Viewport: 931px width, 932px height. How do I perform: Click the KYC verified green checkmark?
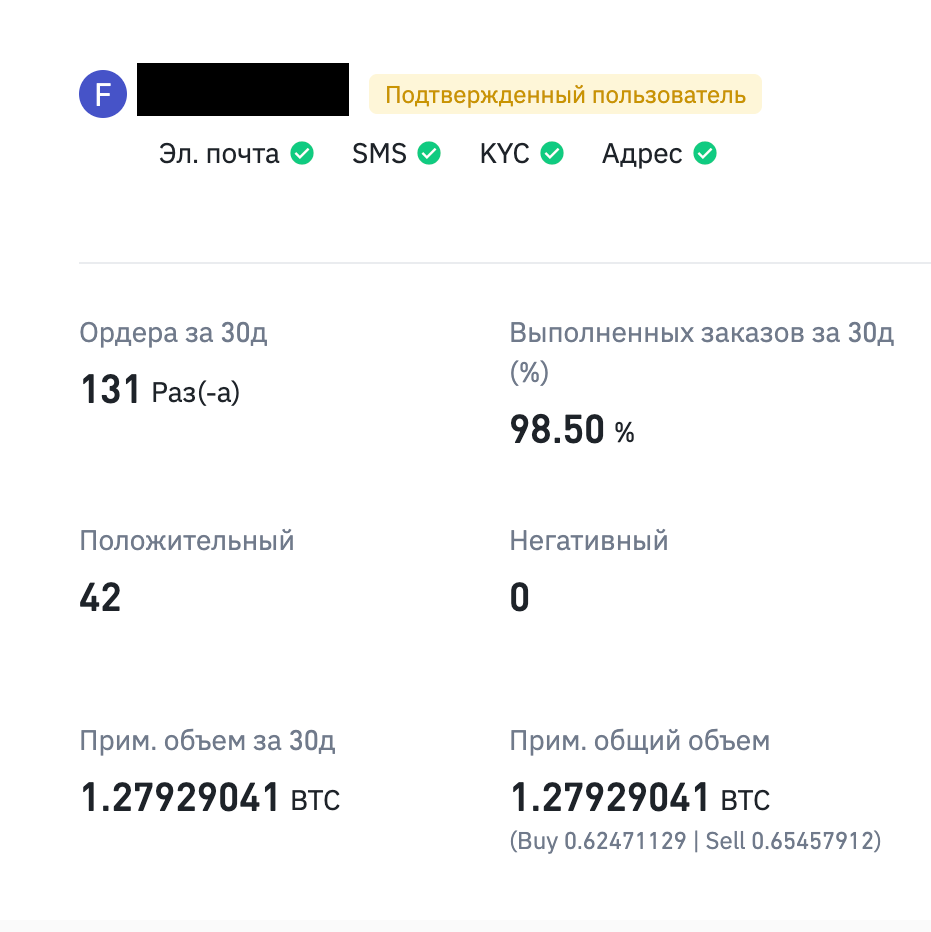pyautogui.click(x=552, y=153)
